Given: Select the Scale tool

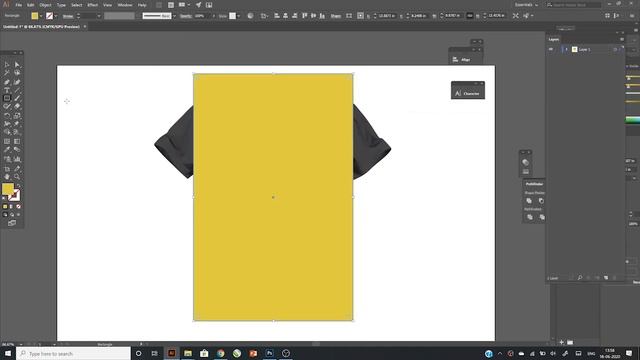Looking at the screenshot, I should coord(17,116).
